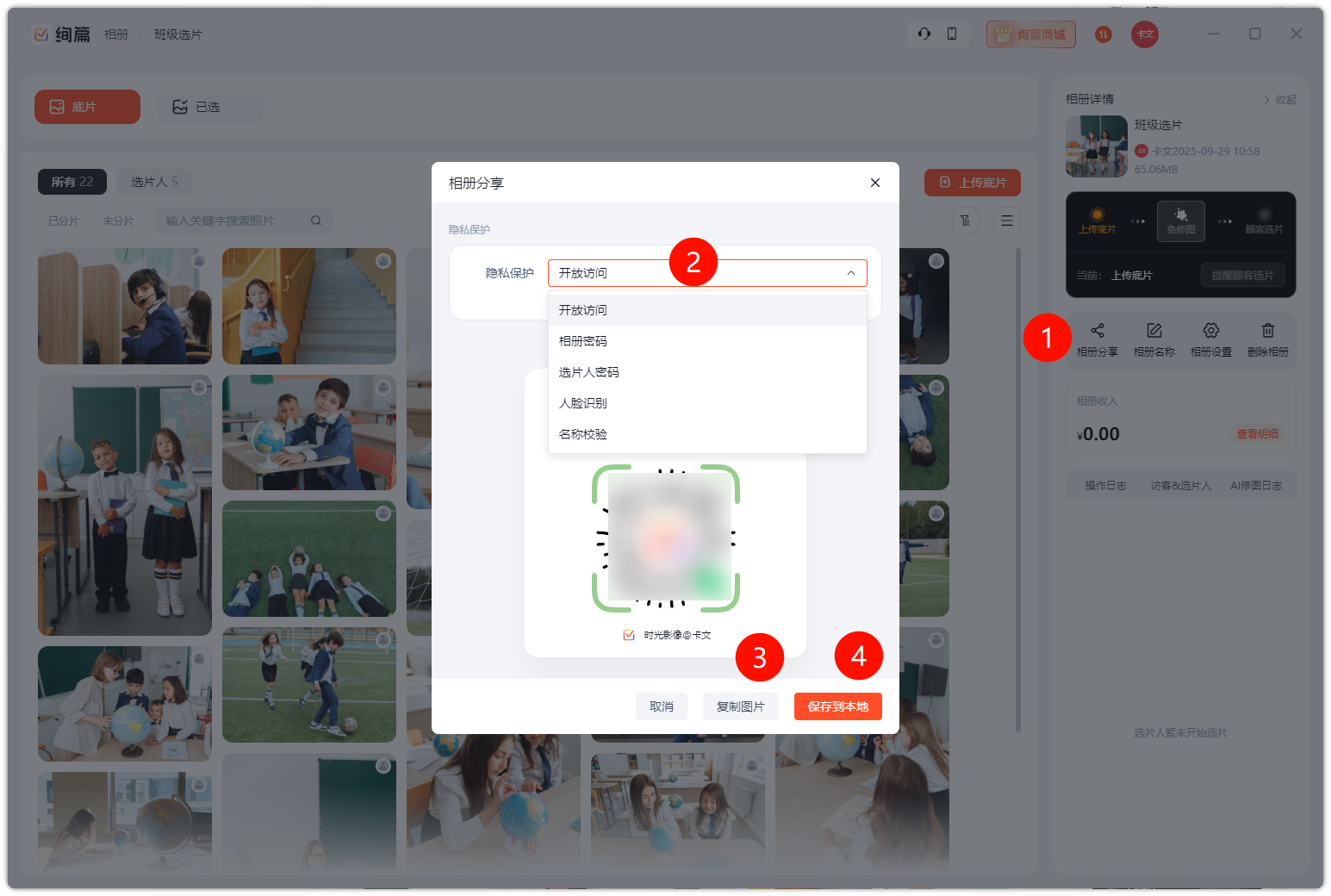
Task: Click the filter icon above photo grid
Action: pos(965,221)
